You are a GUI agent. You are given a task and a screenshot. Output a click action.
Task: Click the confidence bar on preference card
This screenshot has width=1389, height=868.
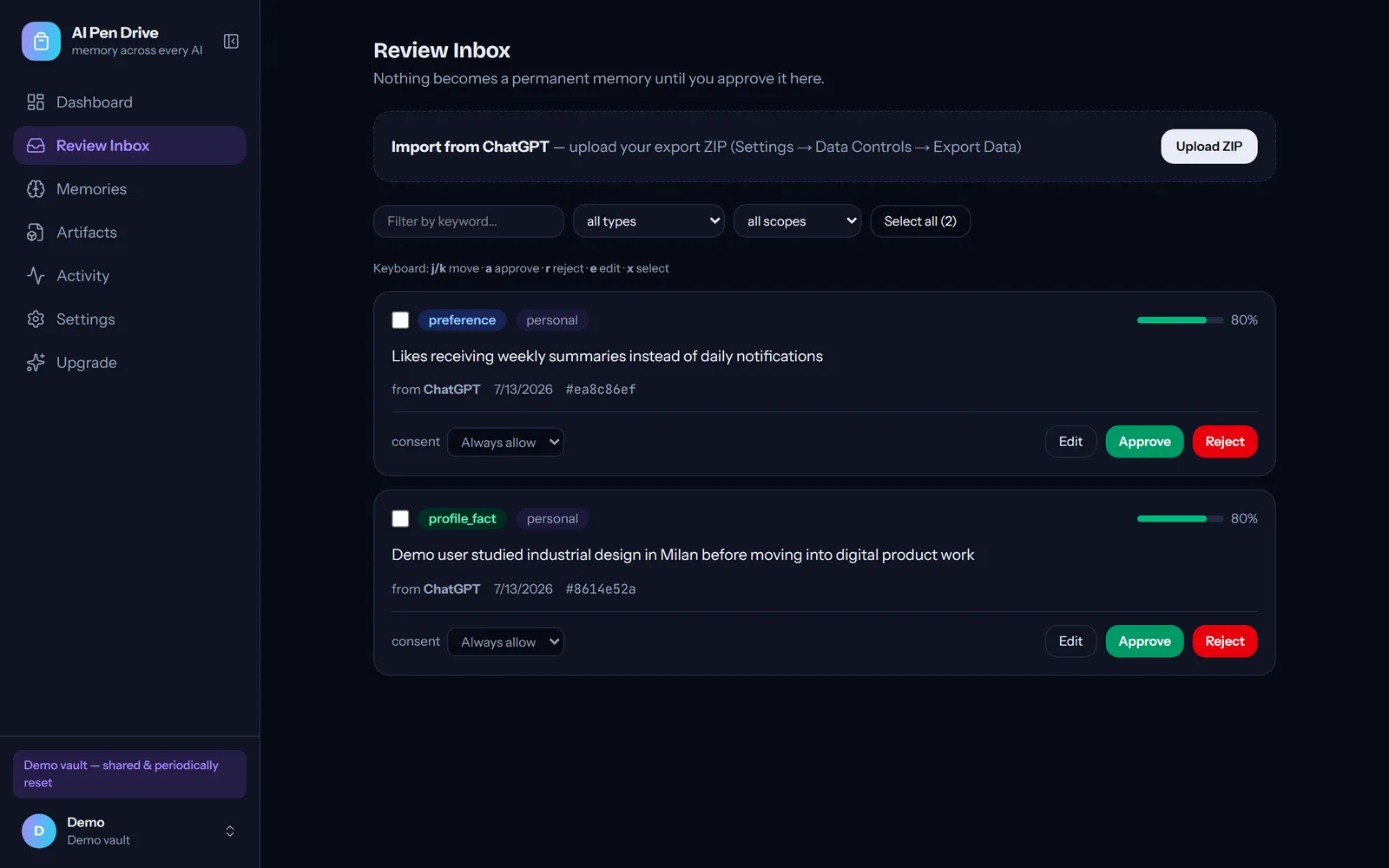tap(1180, 320)
